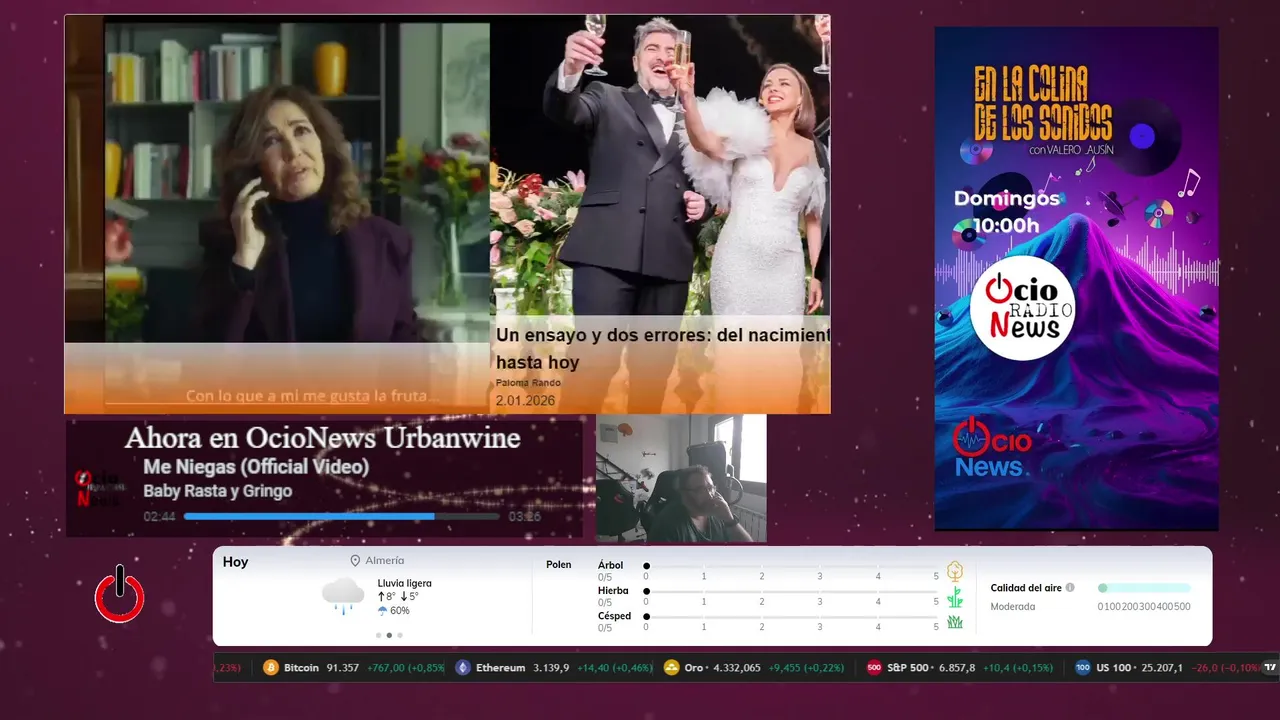Click the 'Hoy' weather heading
1280x720 pixels.
[x=235, y=562]
